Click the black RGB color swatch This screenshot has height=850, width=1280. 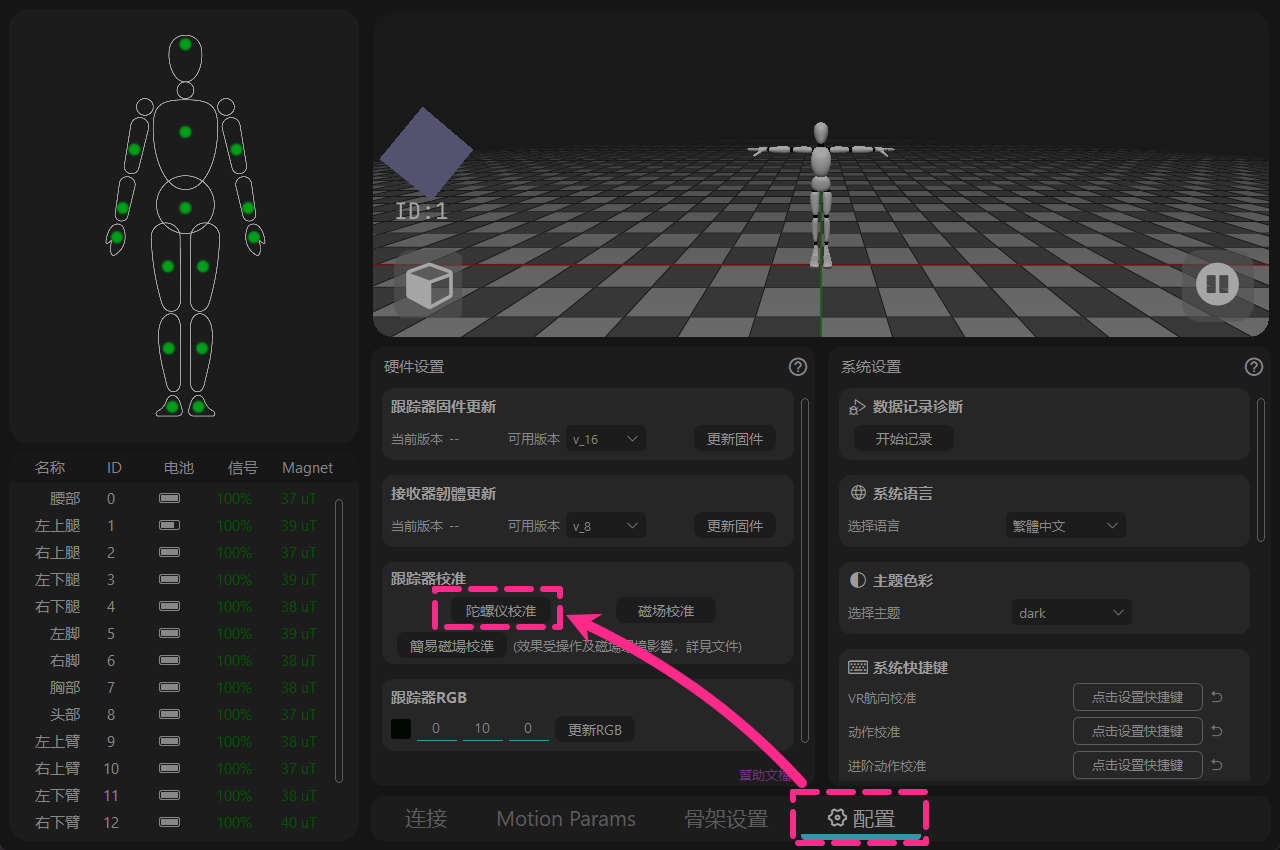pos(400,729)
